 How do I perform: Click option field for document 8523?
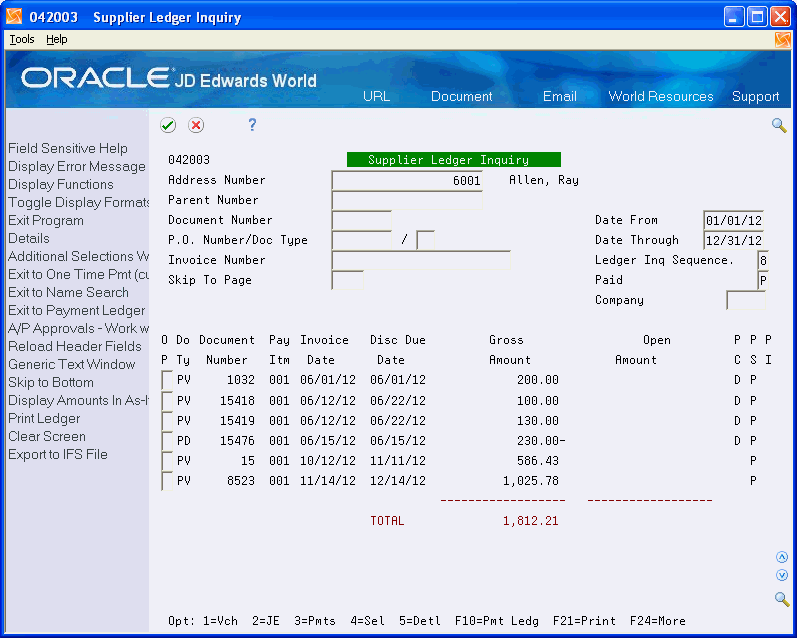click(x=167, y=480)
